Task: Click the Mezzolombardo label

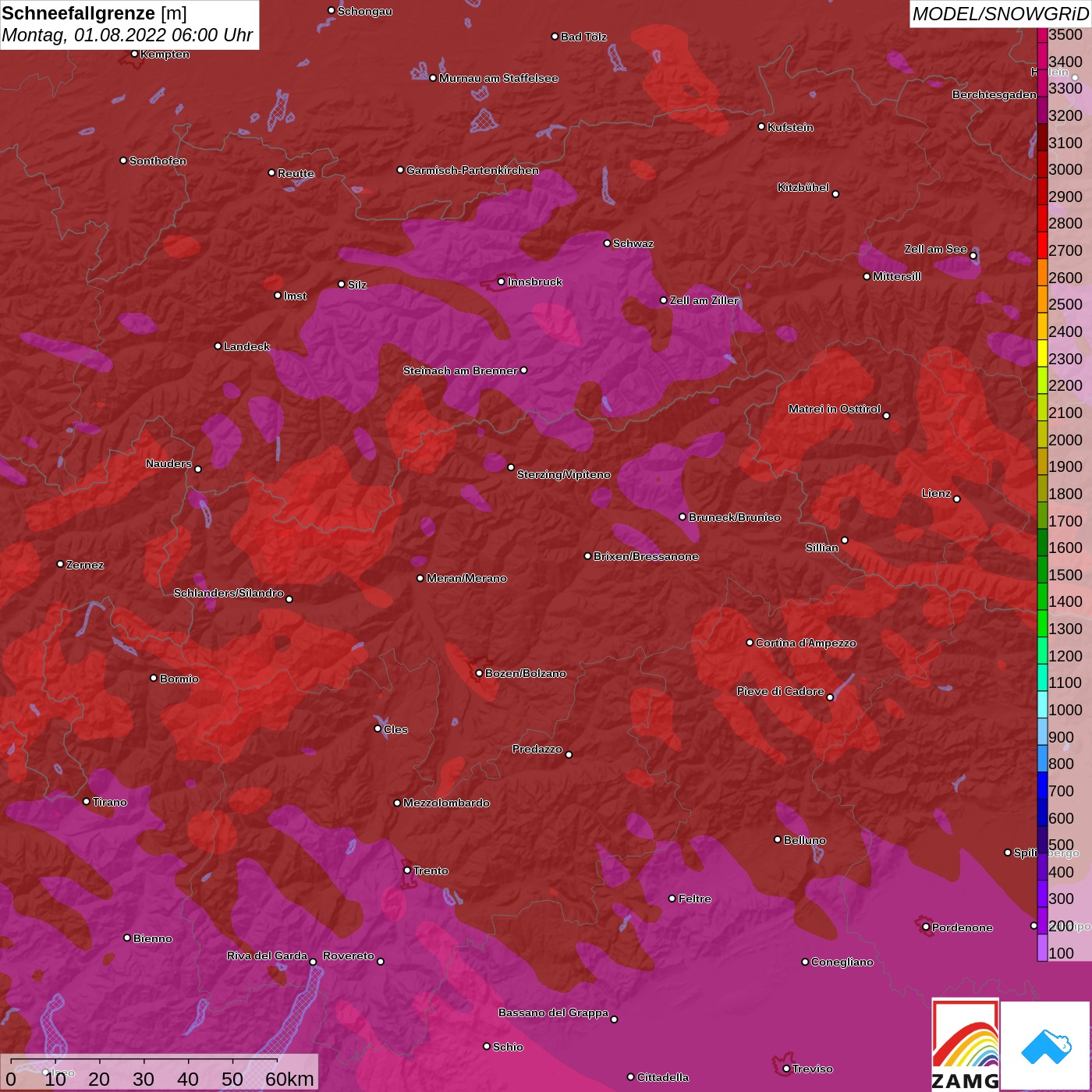Action: pos(446,803)
